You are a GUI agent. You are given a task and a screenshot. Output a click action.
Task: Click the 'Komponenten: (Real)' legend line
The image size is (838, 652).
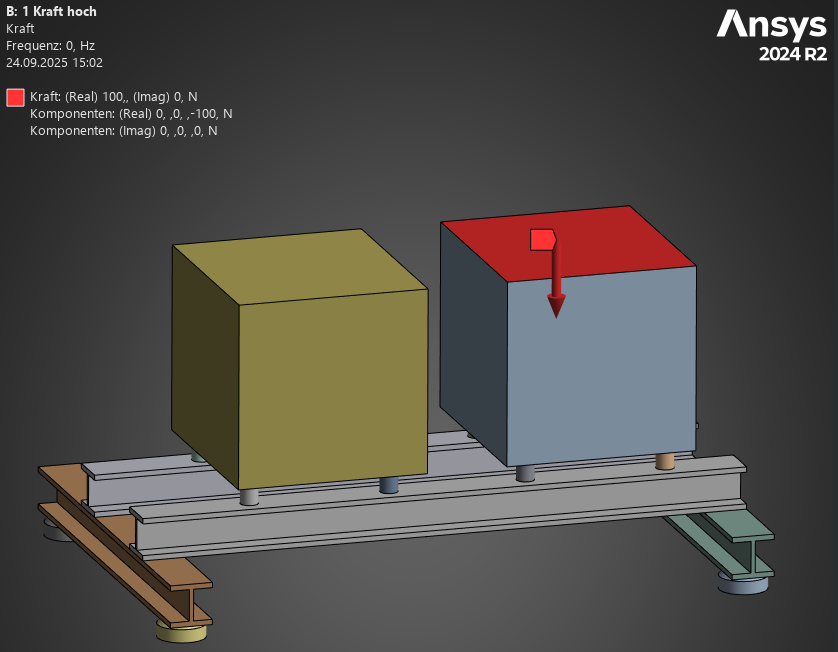[131, 114]
